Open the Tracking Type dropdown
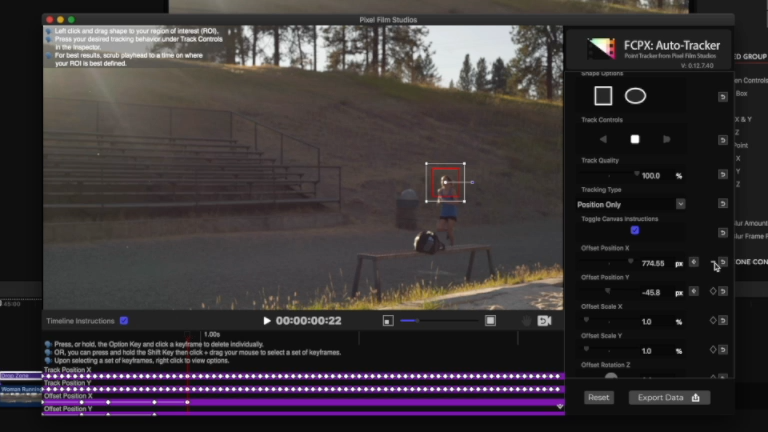 pos(680,204)
